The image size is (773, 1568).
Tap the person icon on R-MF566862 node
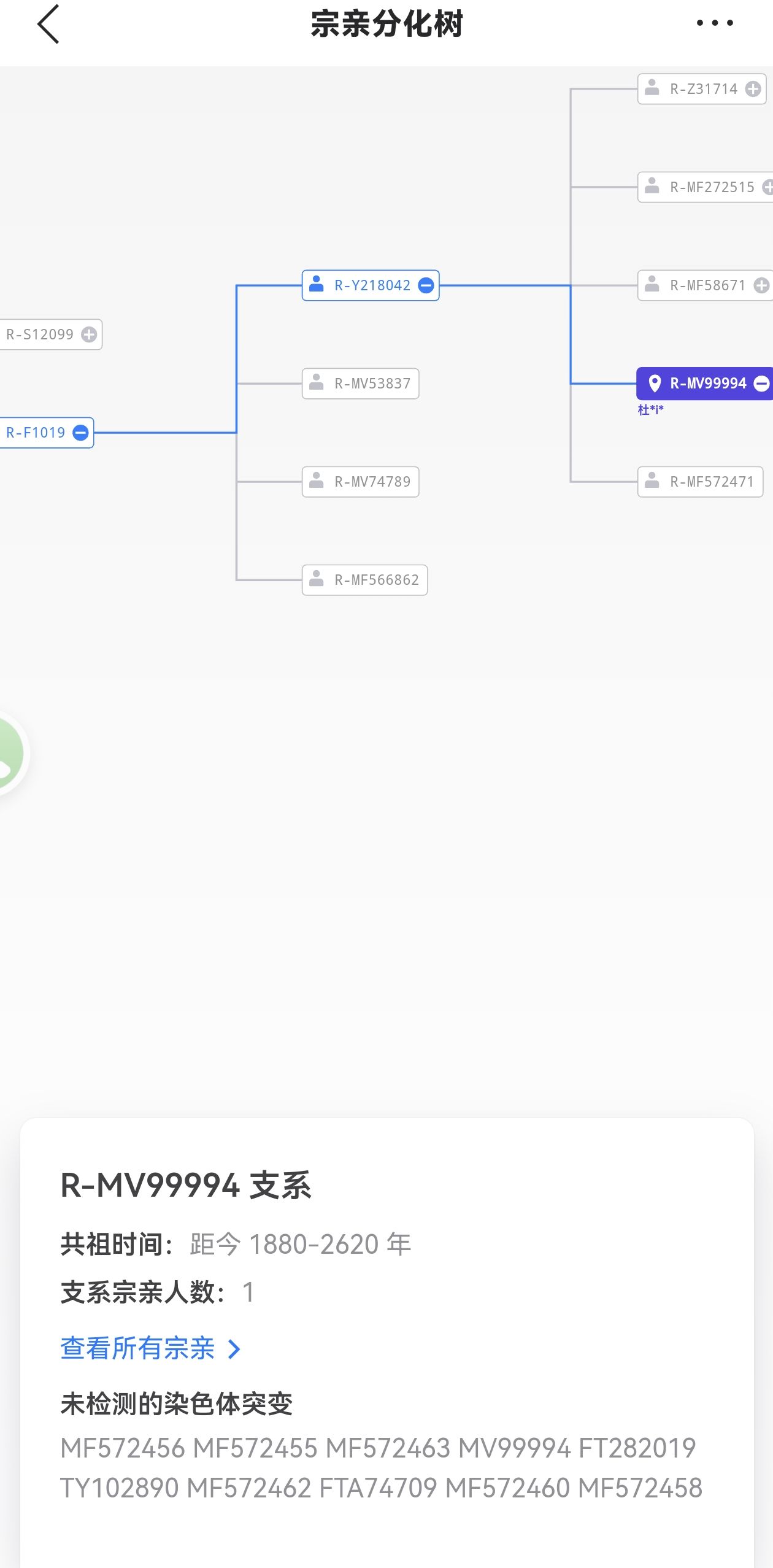[x=317, y=579]
